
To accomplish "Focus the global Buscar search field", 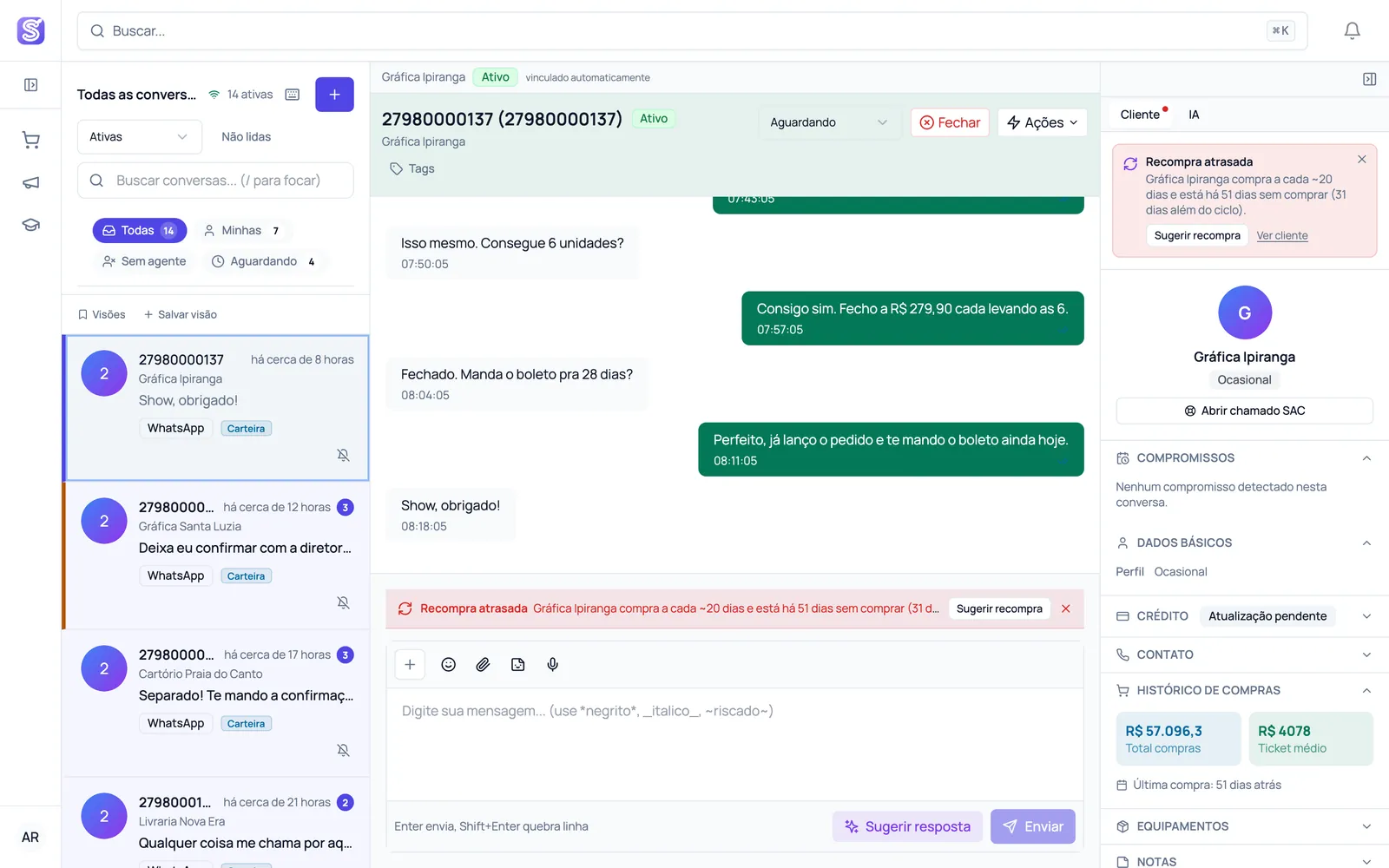I will tap(692, 31).
